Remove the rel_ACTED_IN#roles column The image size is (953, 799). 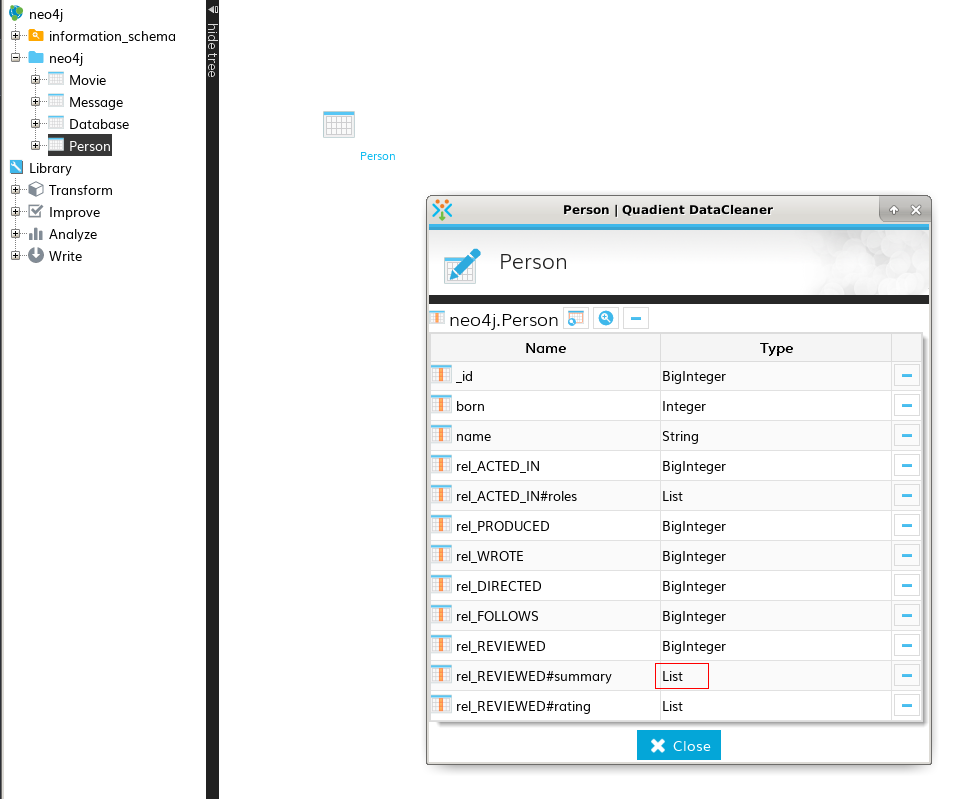pos(907,496)
